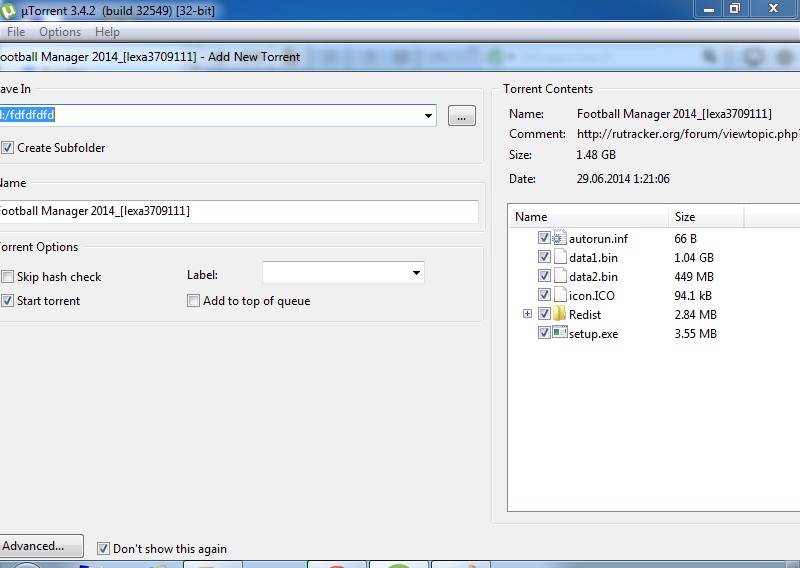Click the date 29.06.2014 1:21:06 text
This screenshot has height=568, width=800.
point(623,179)
